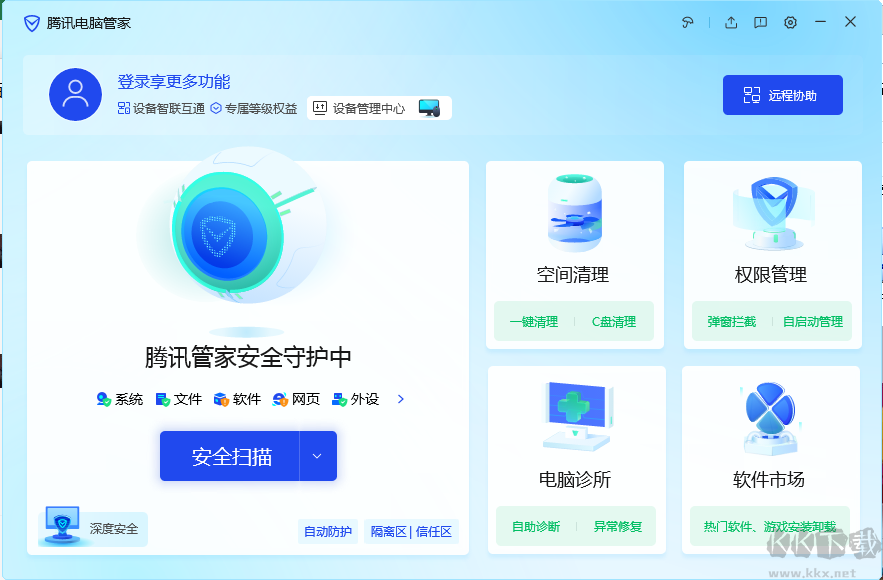This screenshot has width=883, height=580.
Task: Open settings via the gear icon
Action: point(790,21)
